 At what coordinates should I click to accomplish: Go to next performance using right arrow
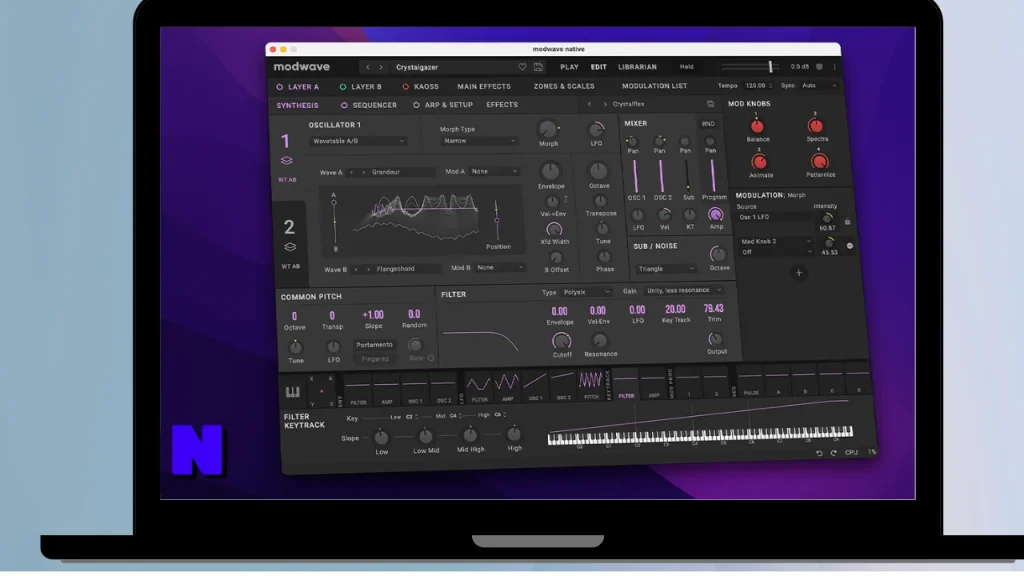click(x=381, y=67)
